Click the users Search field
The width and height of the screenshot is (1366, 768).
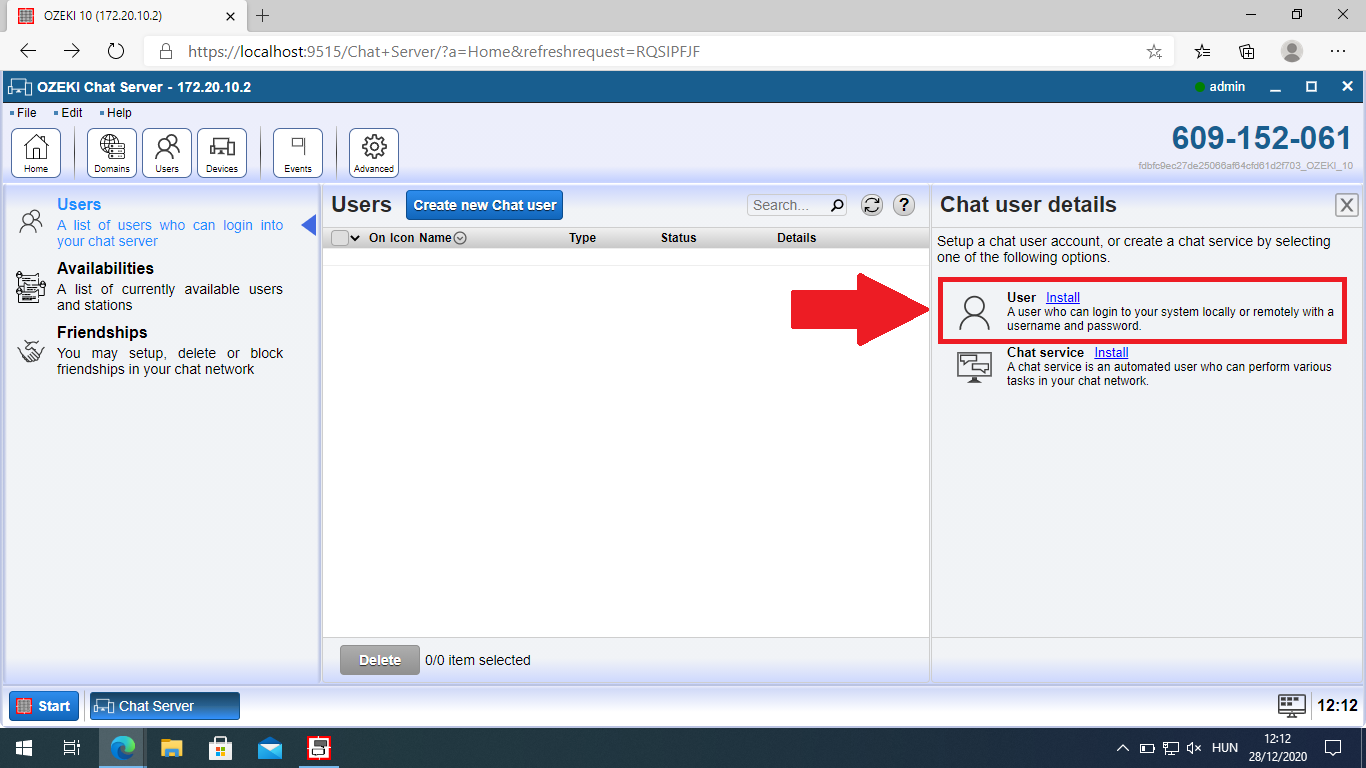(787, 205)
